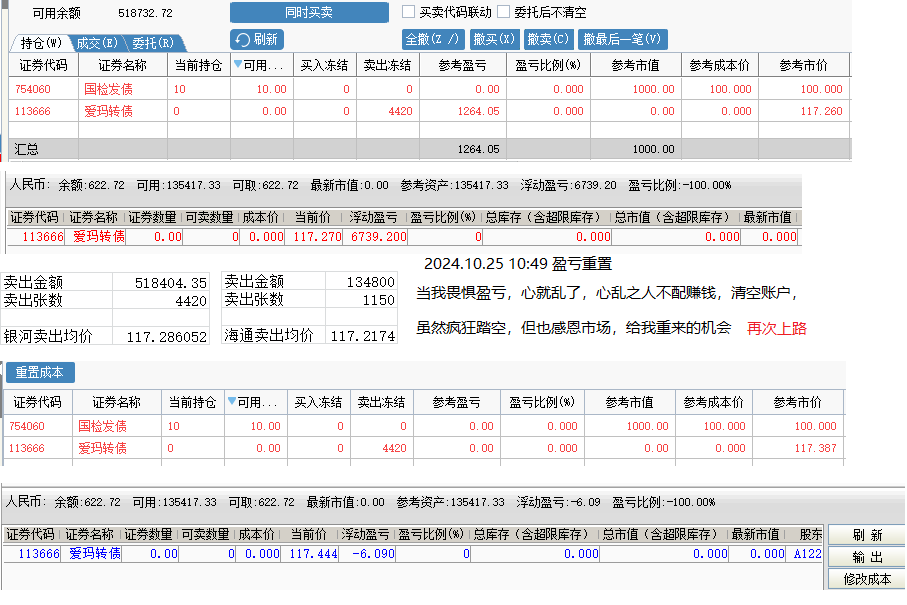The height and width of the screenshot is (605, 907).
Task: Click the bottom-right 刷 新 button
Action: coord(866,535)
